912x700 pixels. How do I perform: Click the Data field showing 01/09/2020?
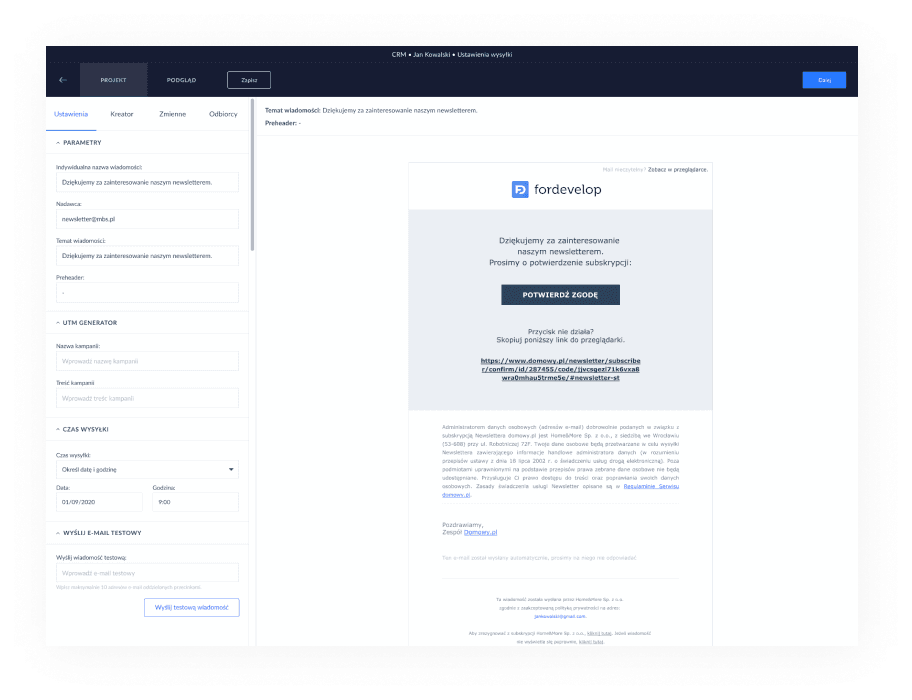pyautogui.click(x=99, y=502)
